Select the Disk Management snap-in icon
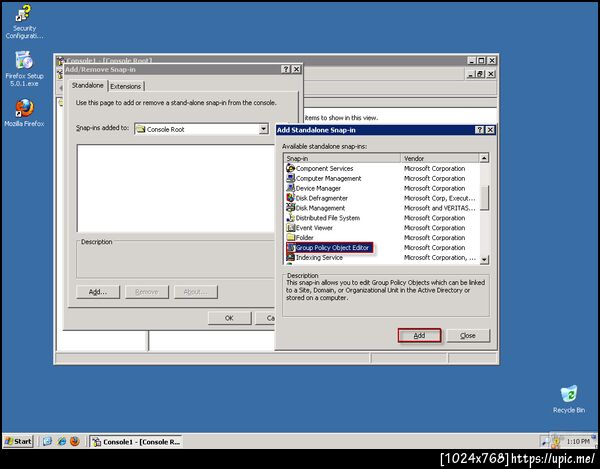 tap(290, 208)
